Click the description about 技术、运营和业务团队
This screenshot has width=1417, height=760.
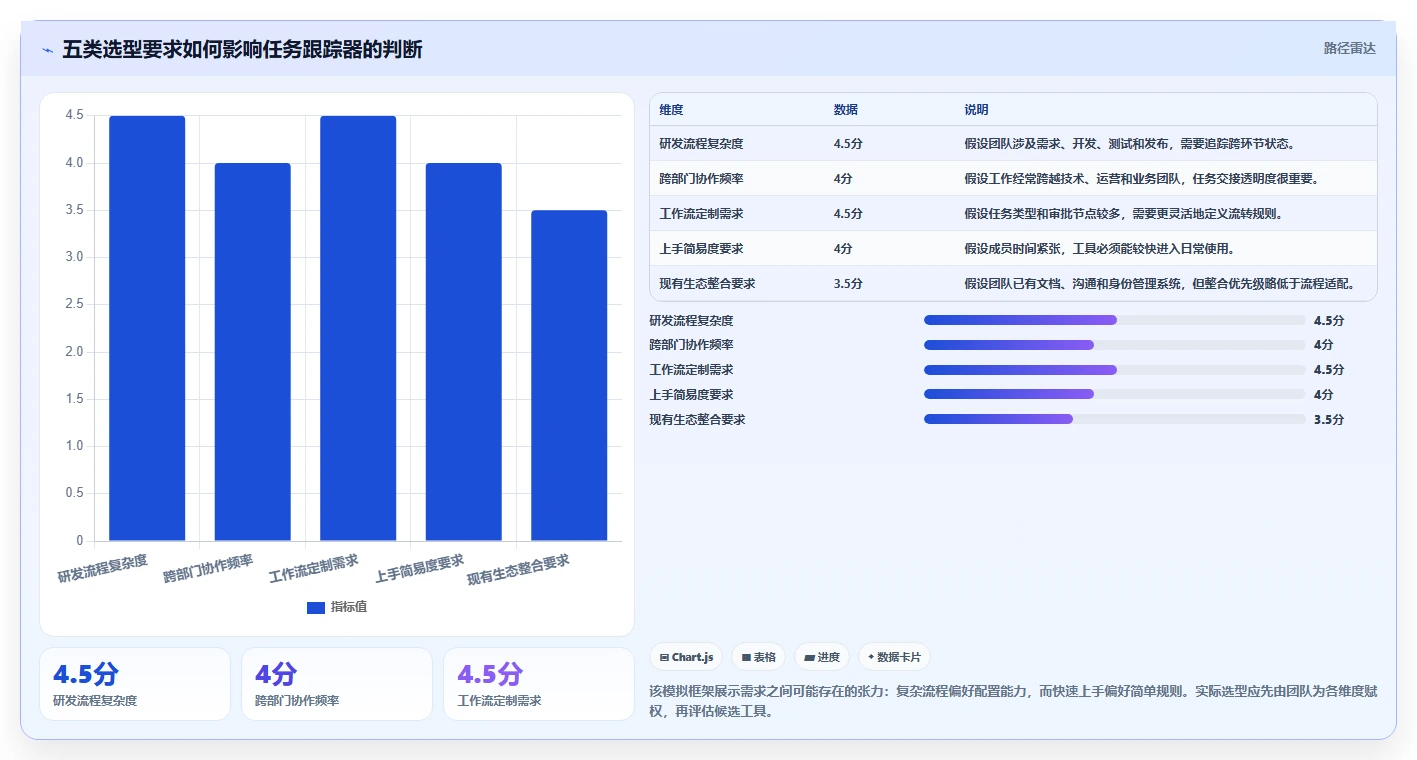pos(1142,179)
